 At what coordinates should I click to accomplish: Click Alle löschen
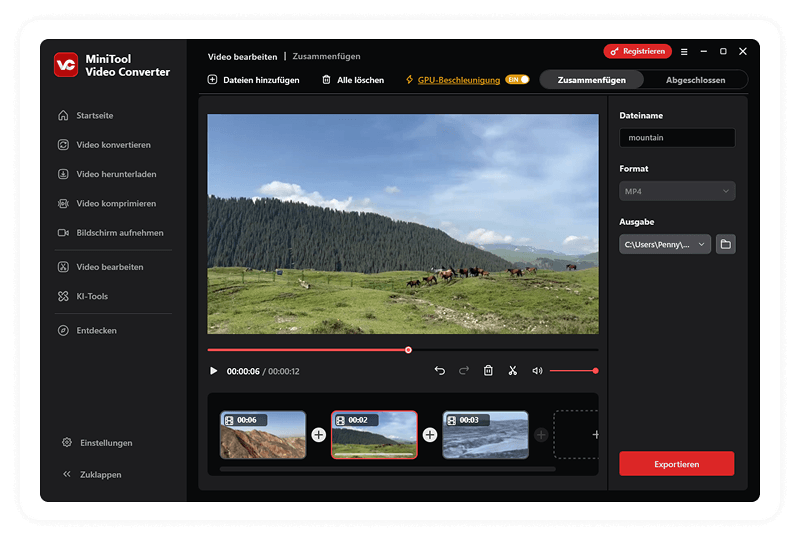coord(353,80)
